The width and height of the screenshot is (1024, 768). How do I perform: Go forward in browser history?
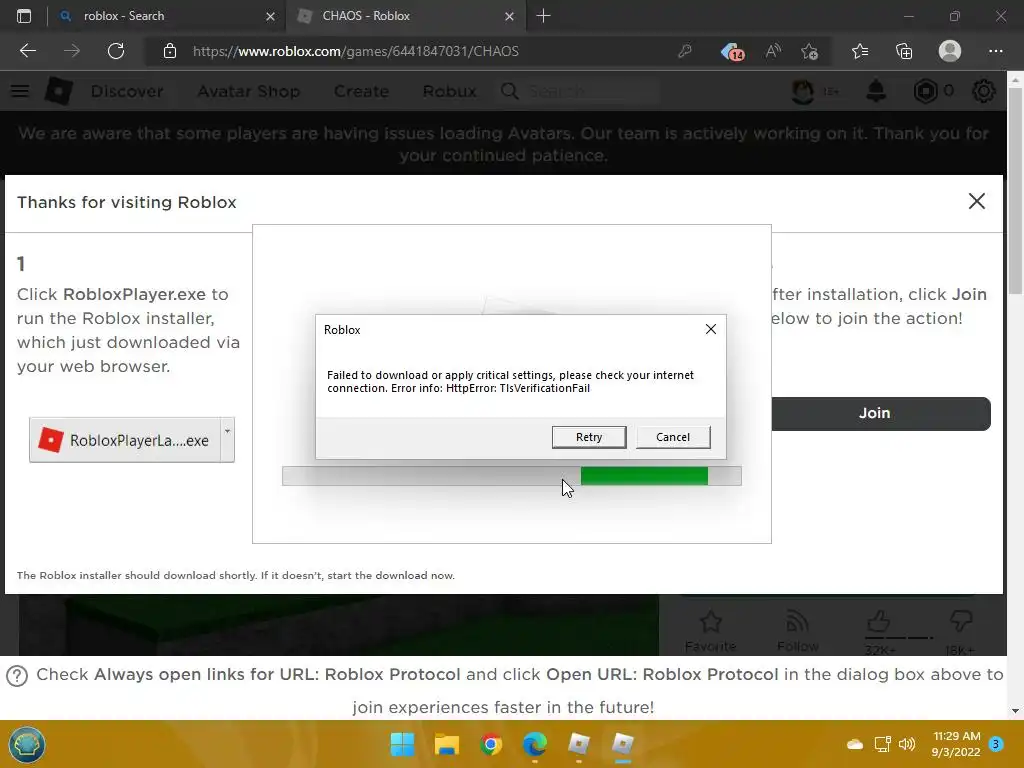(x=72, y=51)
